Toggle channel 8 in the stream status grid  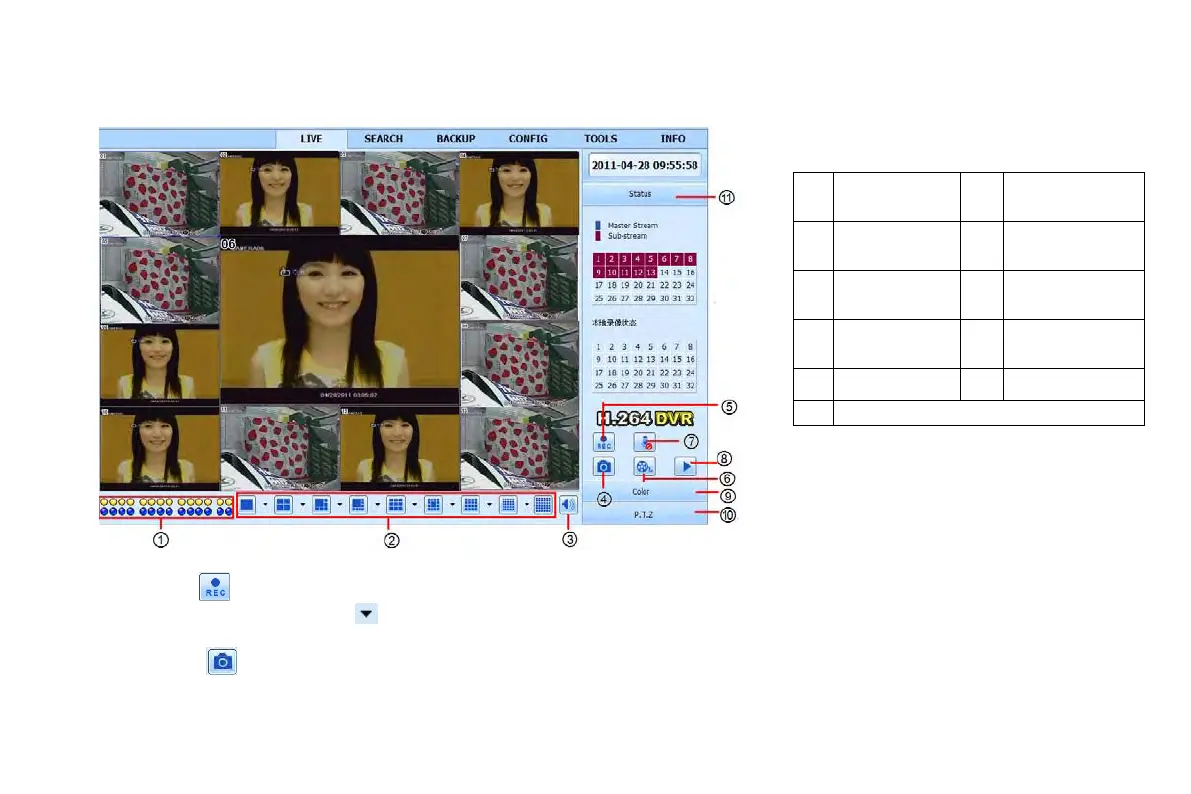[x=690, y=260]
